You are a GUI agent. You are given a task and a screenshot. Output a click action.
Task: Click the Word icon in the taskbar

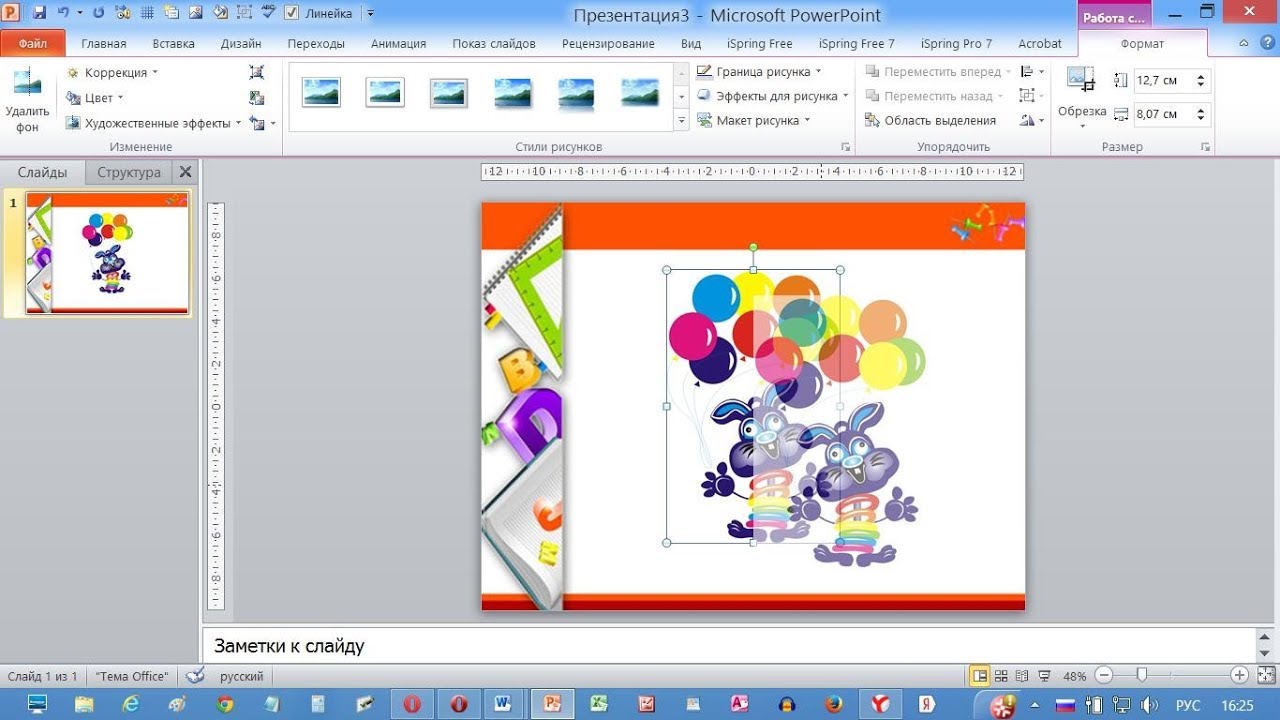503,703
